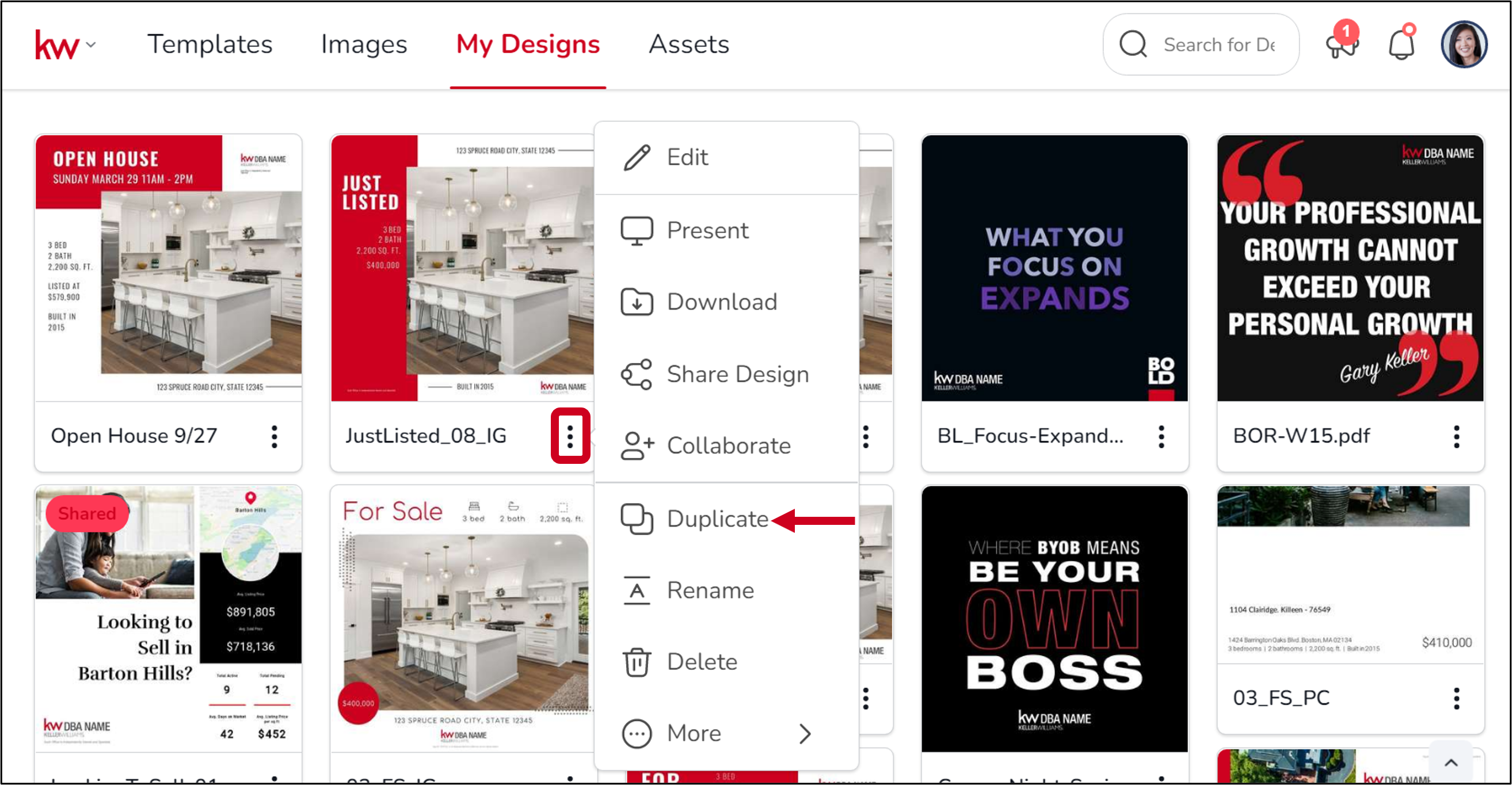1512x785 pixels.
Task: Choose Edit from the context menu
Action: point(726,157)
